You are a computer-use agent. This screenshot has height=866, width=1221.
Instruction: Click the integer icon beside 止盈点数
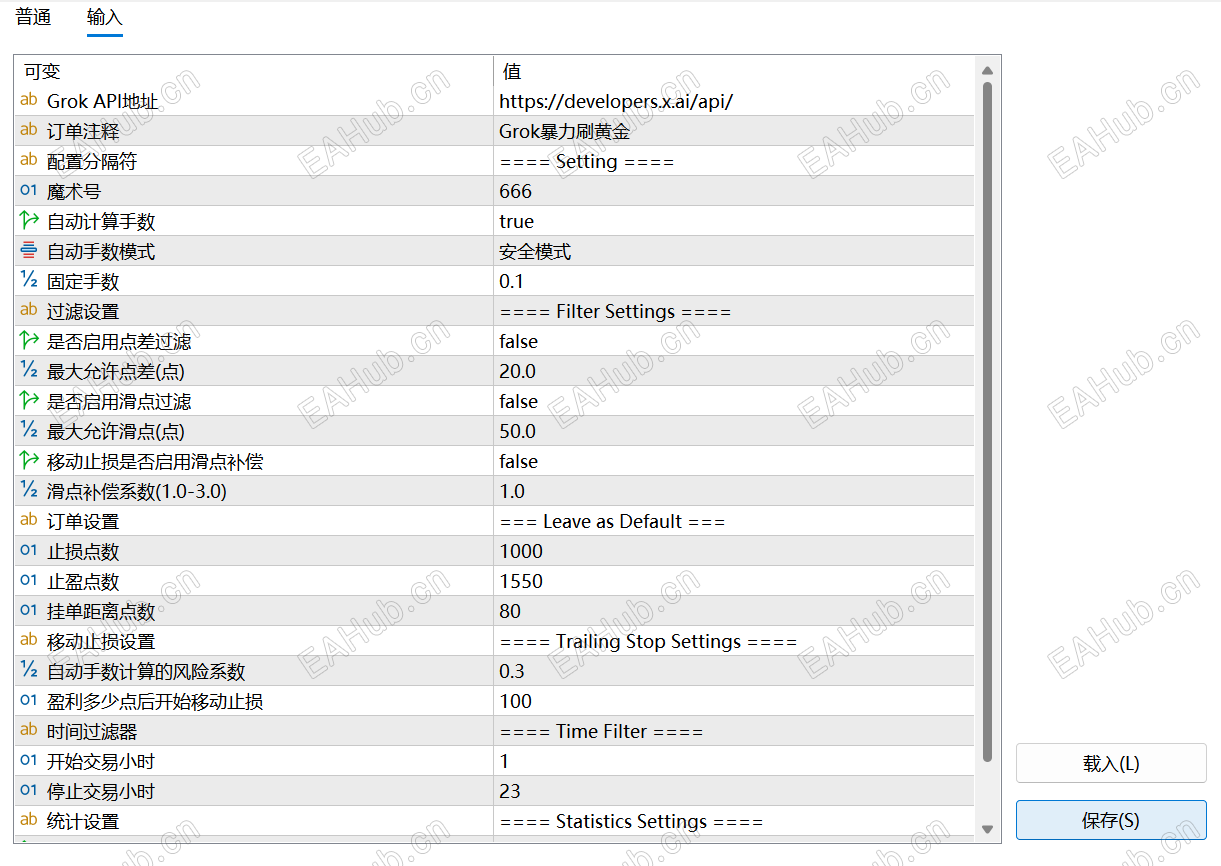coord(28,580)
